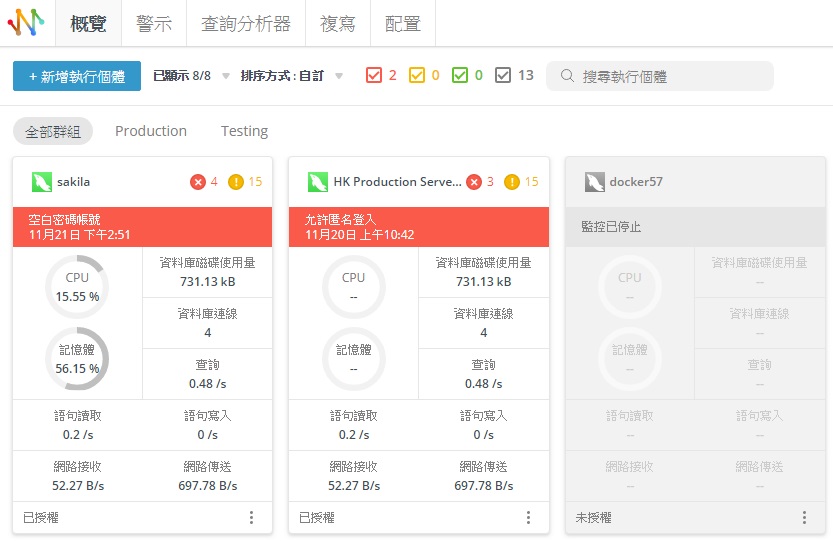
Task: Select the Production group filter
Action: (x=151, y=131)
